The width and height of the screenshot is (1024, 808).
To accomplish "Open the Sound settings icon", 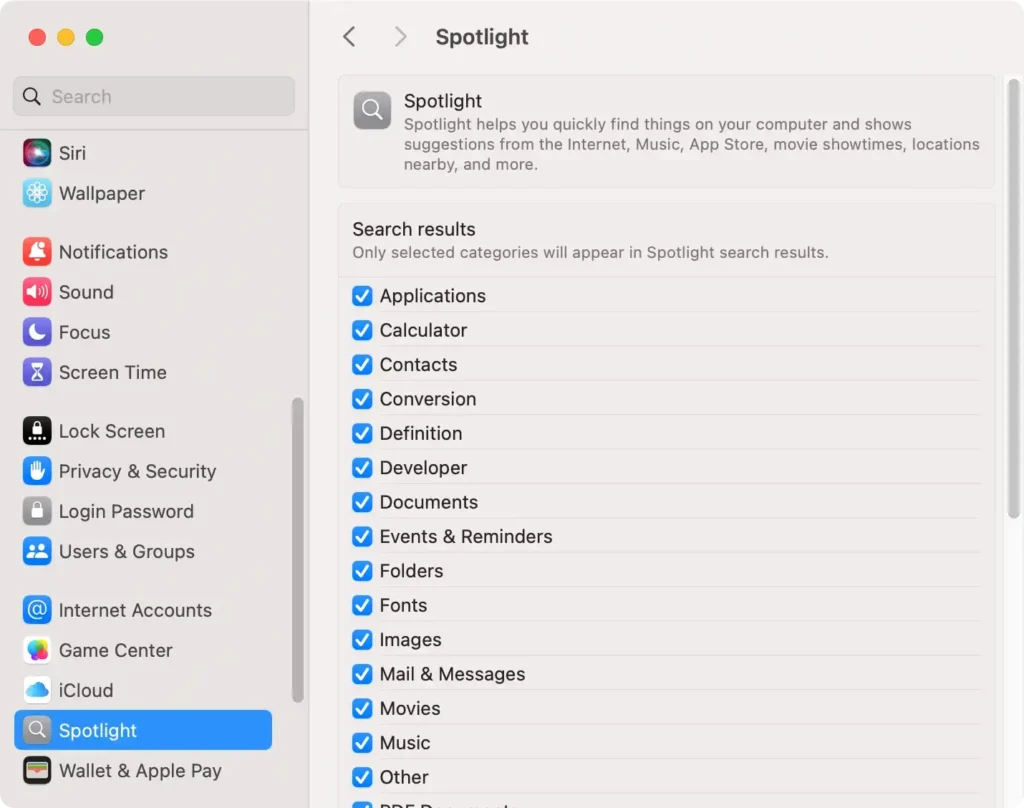I will [x=37, y=292].
